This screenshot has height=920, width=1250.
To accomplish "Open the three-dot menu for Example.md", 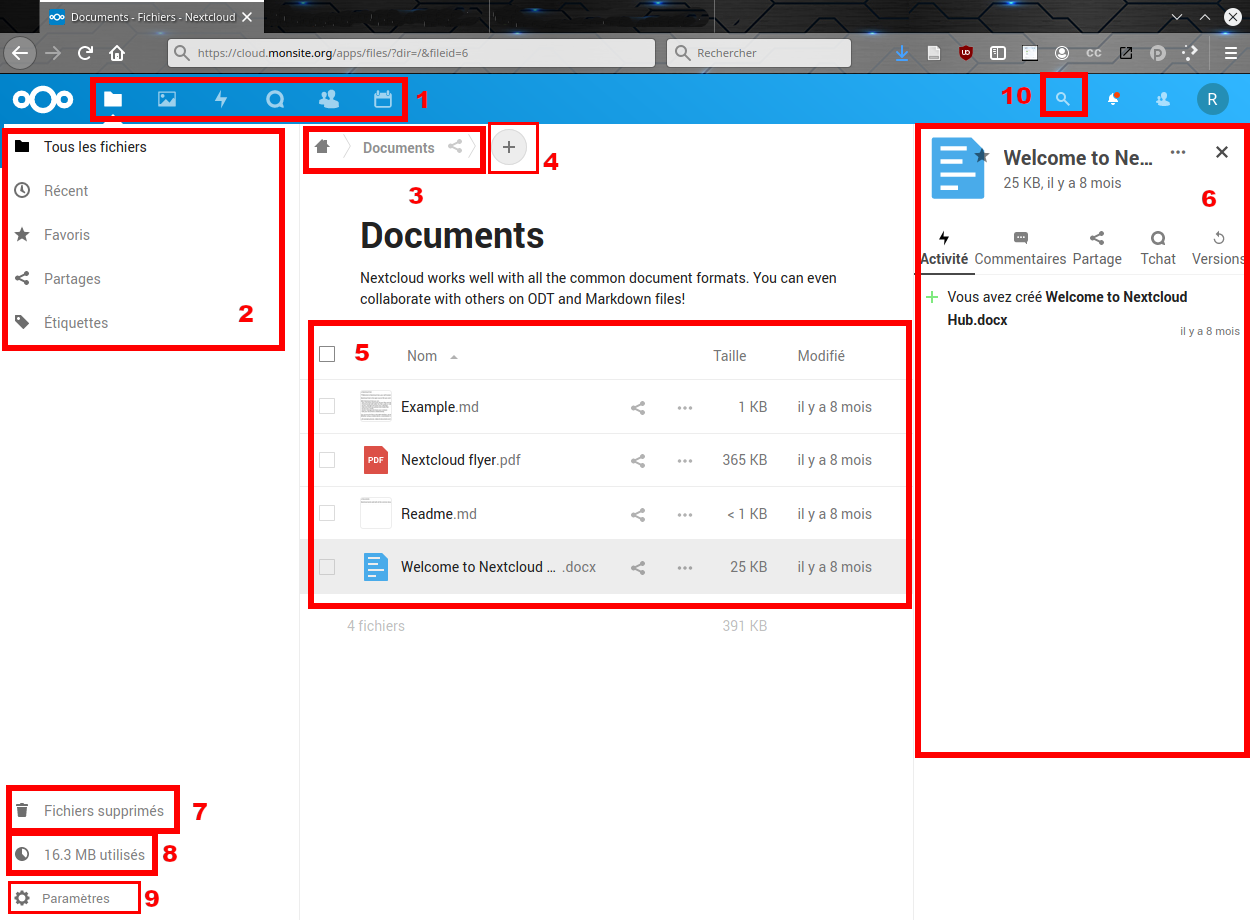I will [x=685, y=408].
